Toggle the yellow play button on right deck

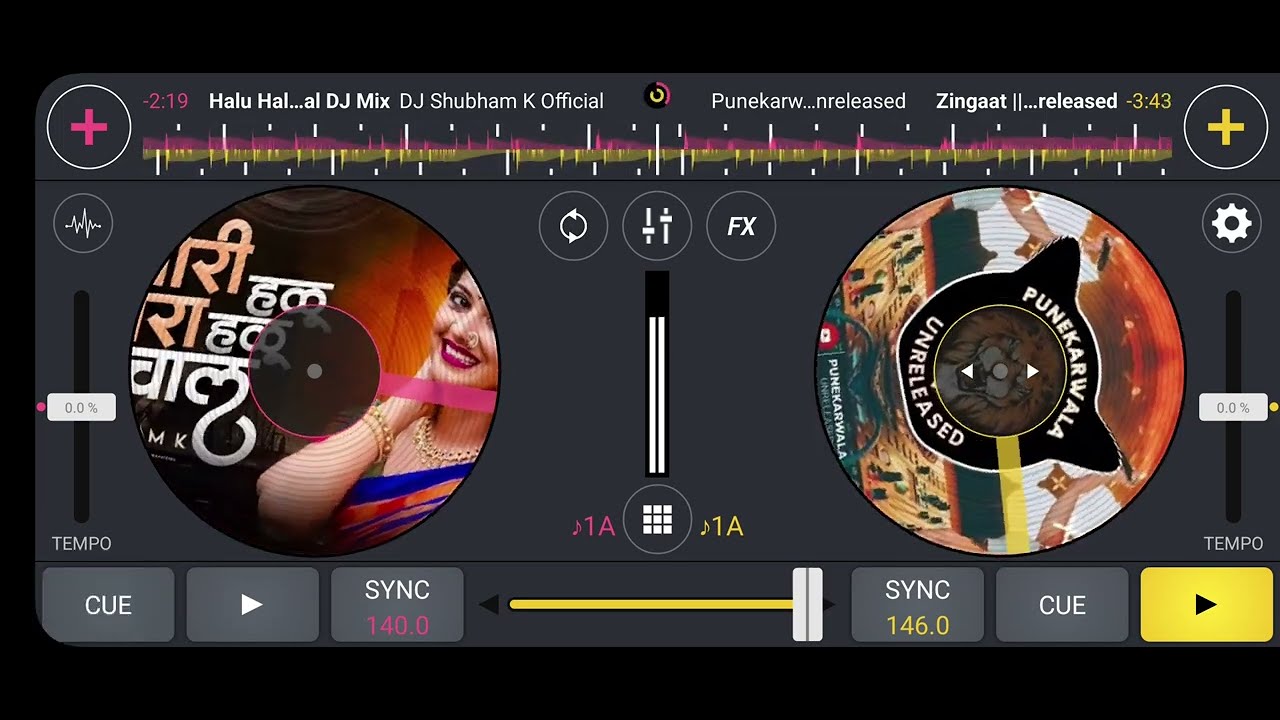point(1207,604)
